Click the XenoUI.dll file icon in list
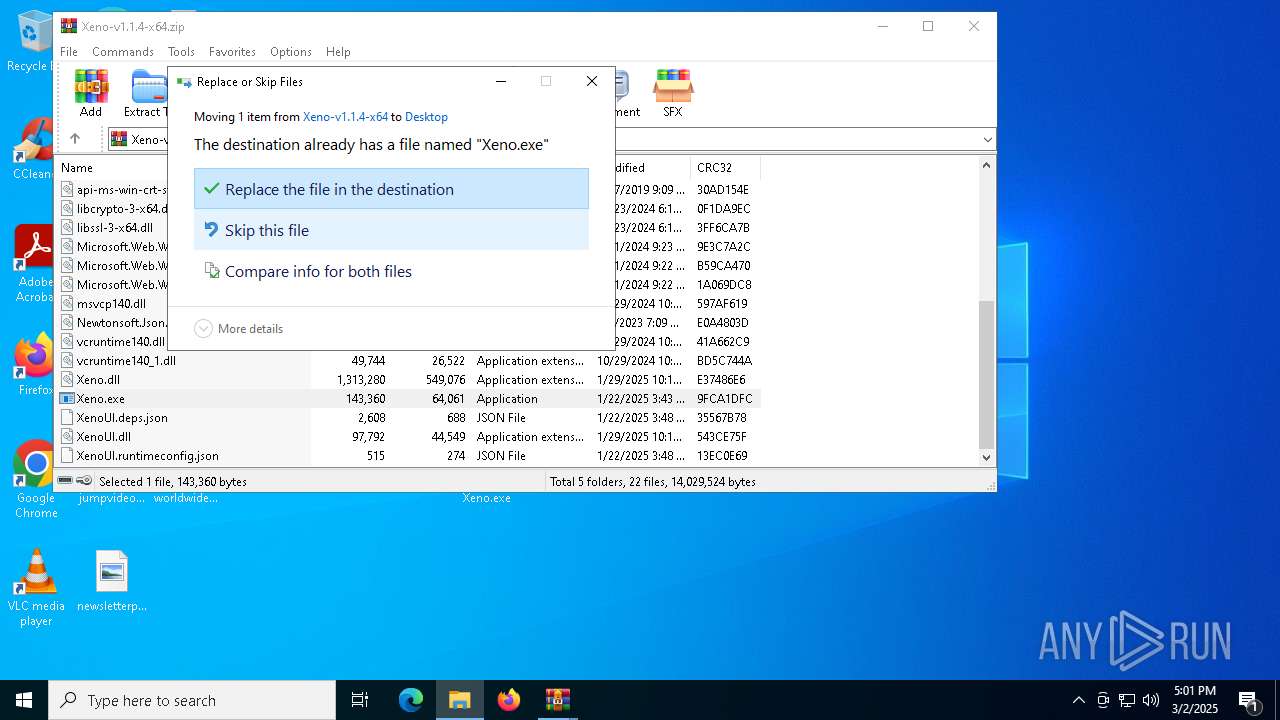This screenshot has height=720, width=1280. (x=68, y=437)
